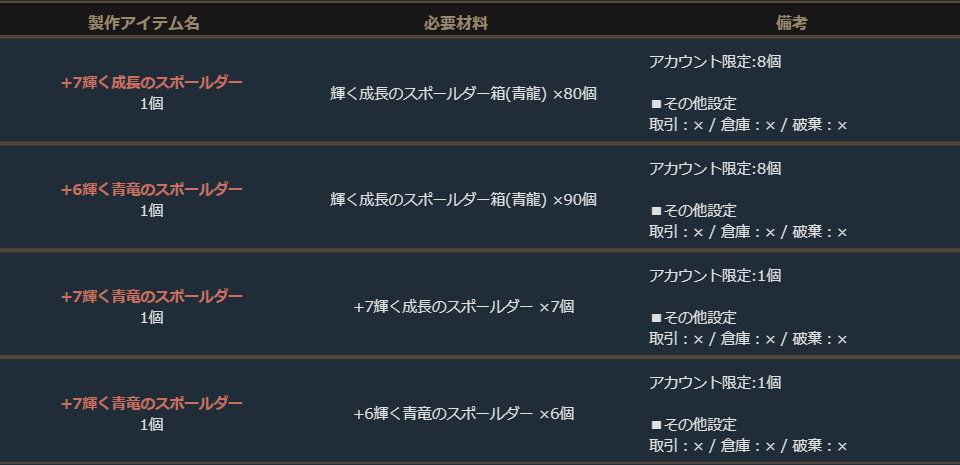
Task: Click 1個 quantity under orange +7輝く成長のスポールダー
Action: [151, 104]
